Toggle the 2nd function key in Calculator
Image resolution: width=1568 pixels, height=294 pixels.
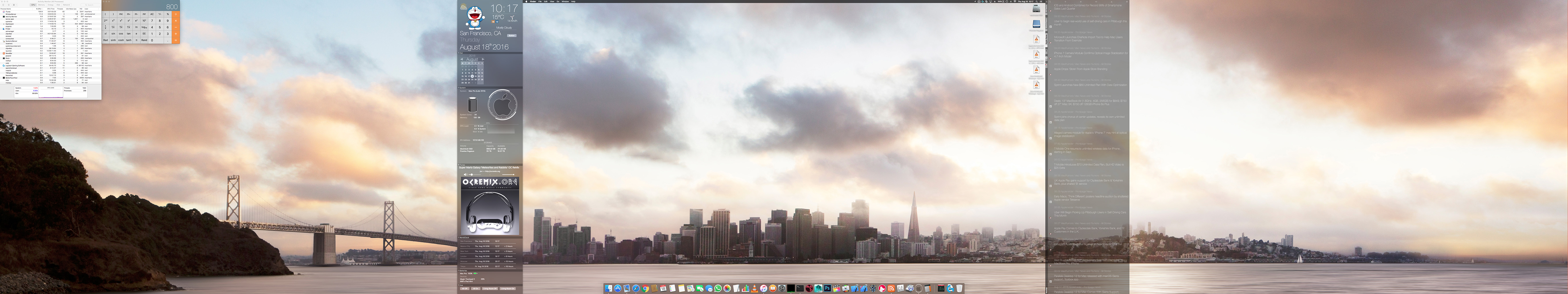(x=106, y=21)
